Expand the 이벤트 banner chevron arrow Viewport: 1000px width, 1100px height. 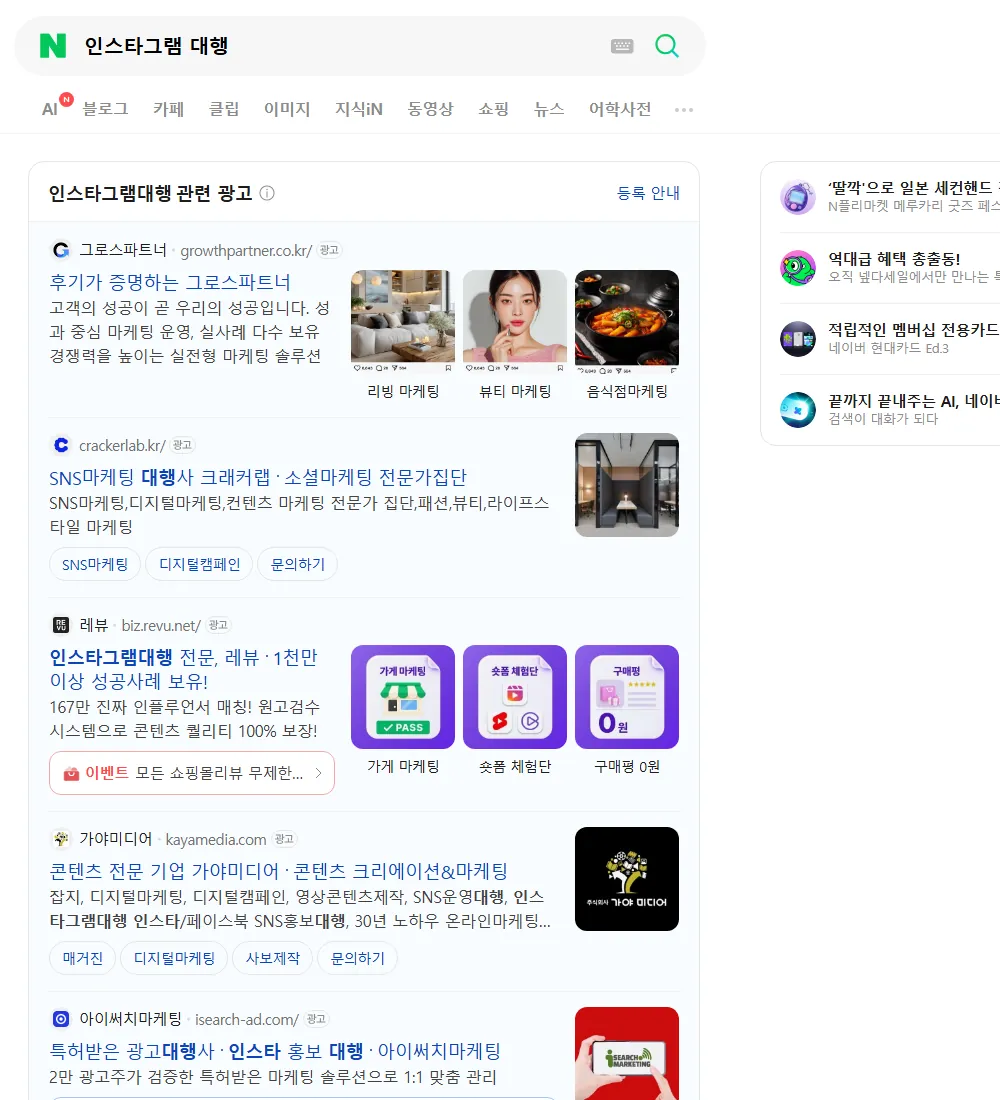point(319,773)
